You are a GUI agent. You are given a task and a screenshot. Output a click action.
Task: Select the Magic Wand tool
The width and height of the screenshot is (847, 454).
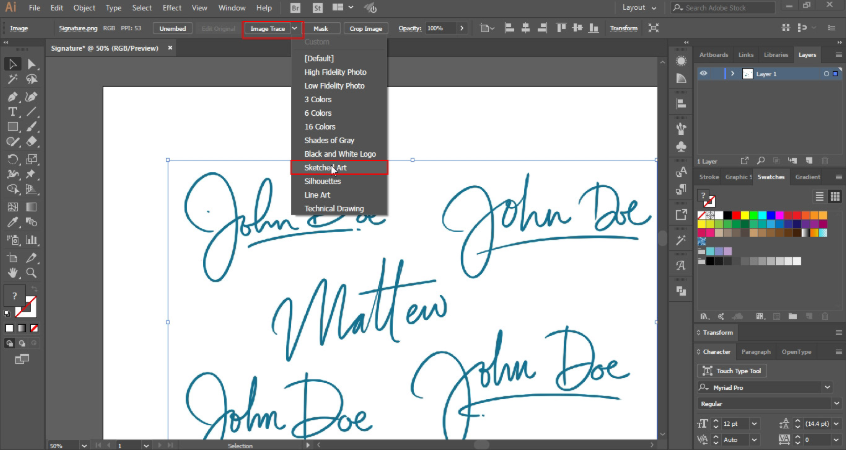tap(12, 79)
